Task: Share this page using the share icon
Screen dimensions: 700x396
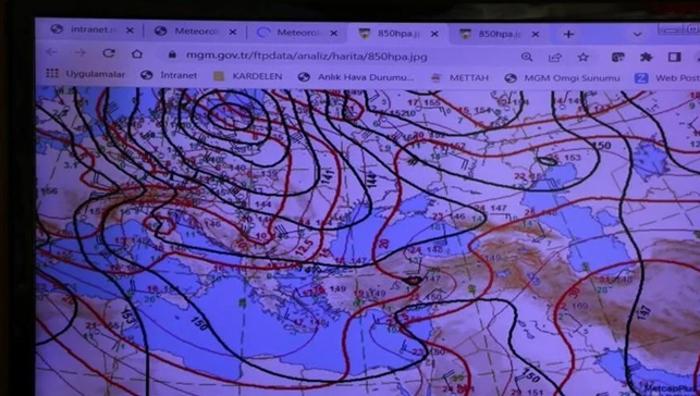Action: click(555, 57)
